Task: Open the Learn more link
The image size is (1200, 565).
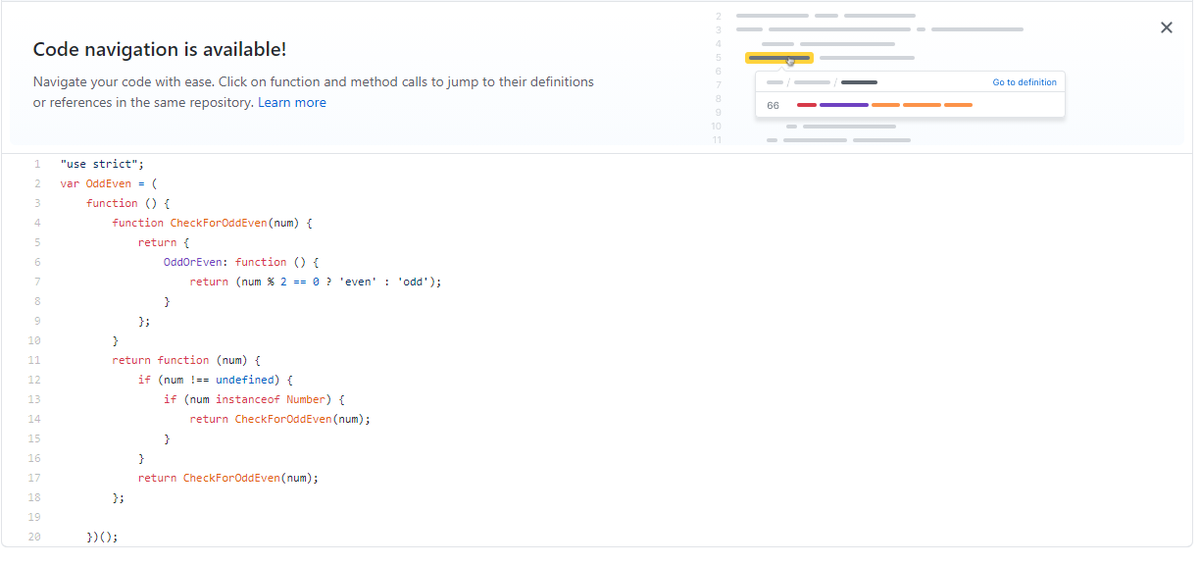Action: tap(292, 102)
